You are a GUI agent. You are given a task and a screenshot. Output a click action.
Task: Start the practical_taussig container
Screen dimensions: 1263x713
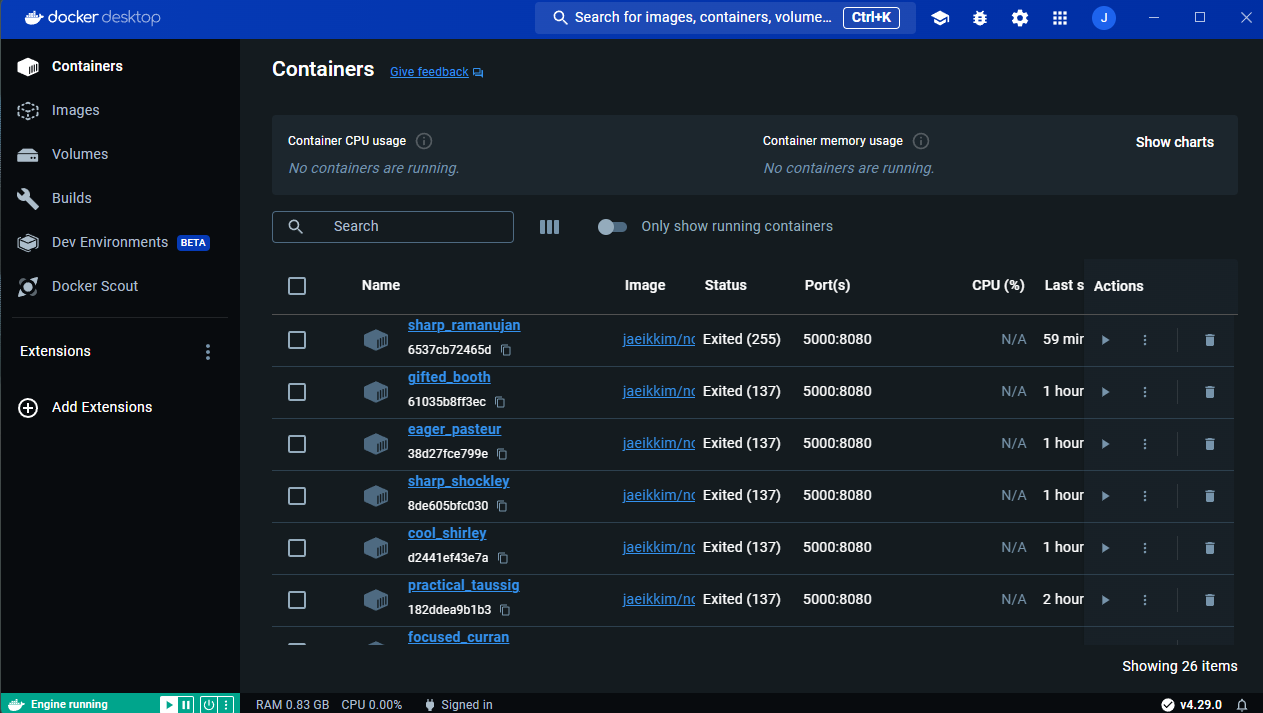tap(1105, 600)
